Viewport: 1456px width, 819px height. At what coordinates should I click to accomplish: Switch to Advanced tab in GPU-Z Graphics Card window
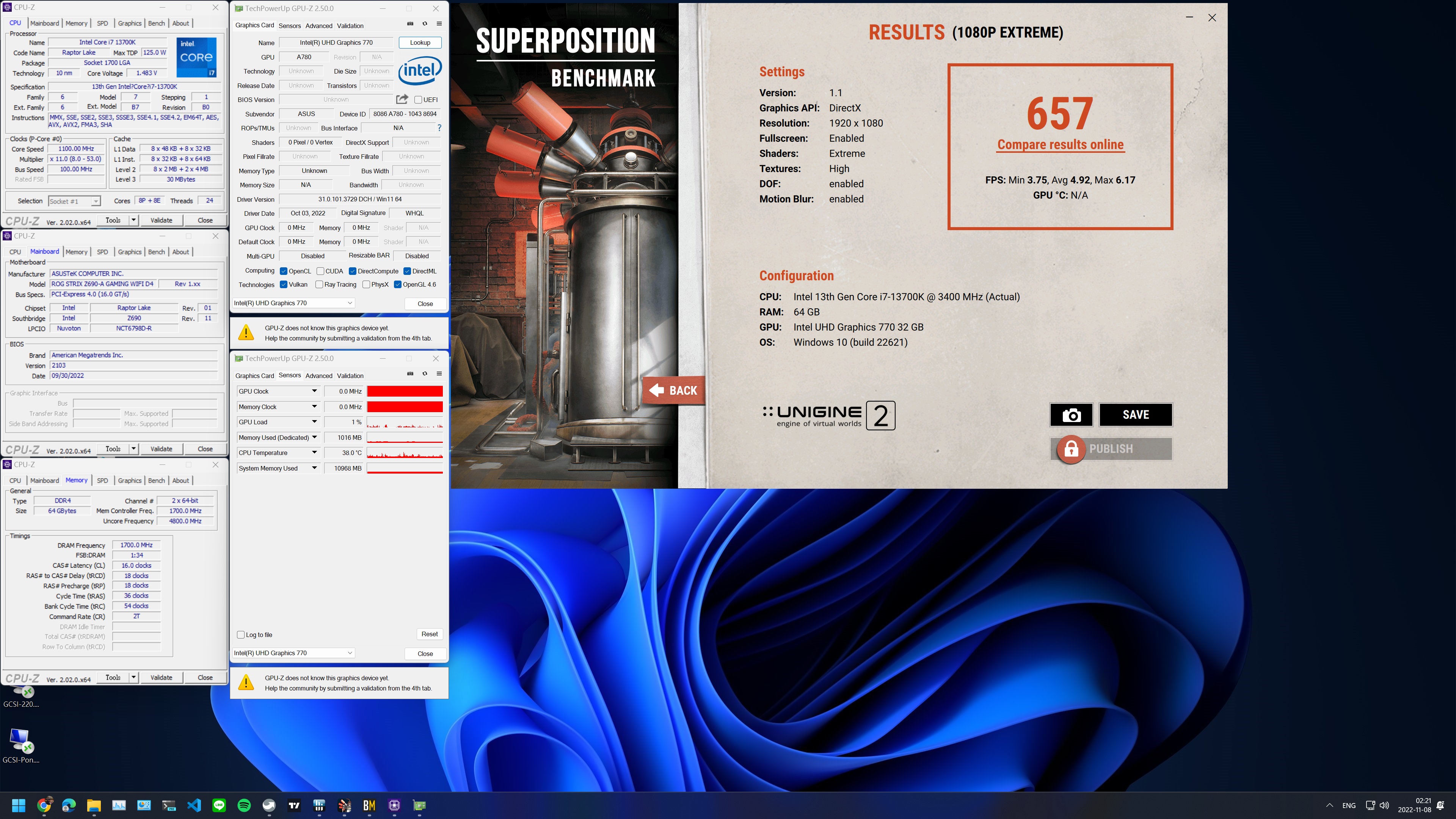[x=319, y=26]
